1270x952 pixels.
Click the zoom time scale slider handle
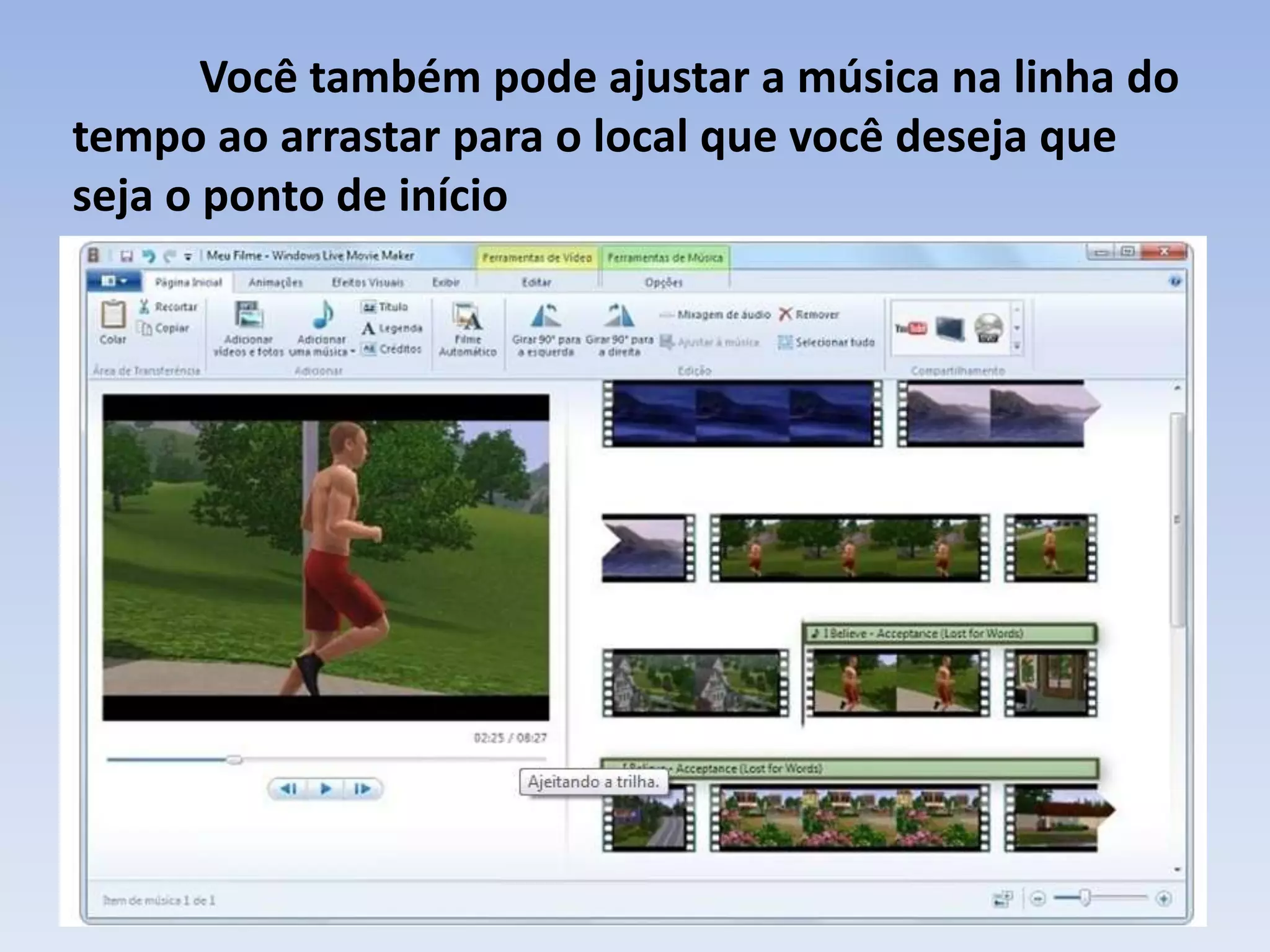click(1085, 897)
